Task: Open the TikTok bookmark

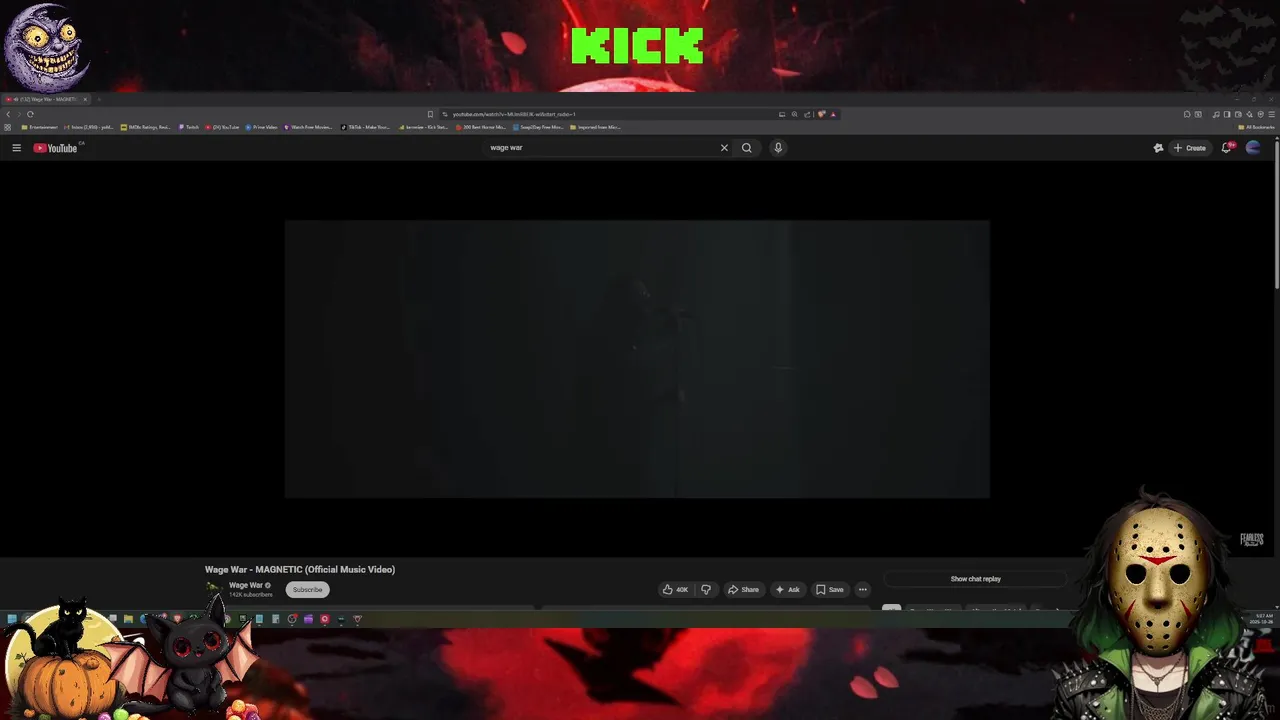Action: click(x=365, y=127)
